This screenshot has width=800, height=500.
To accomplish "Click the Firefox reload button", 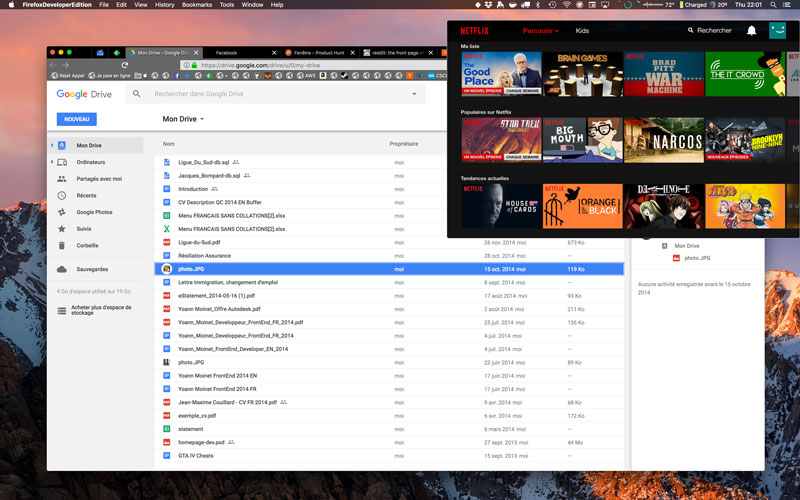I will point(124,65).
